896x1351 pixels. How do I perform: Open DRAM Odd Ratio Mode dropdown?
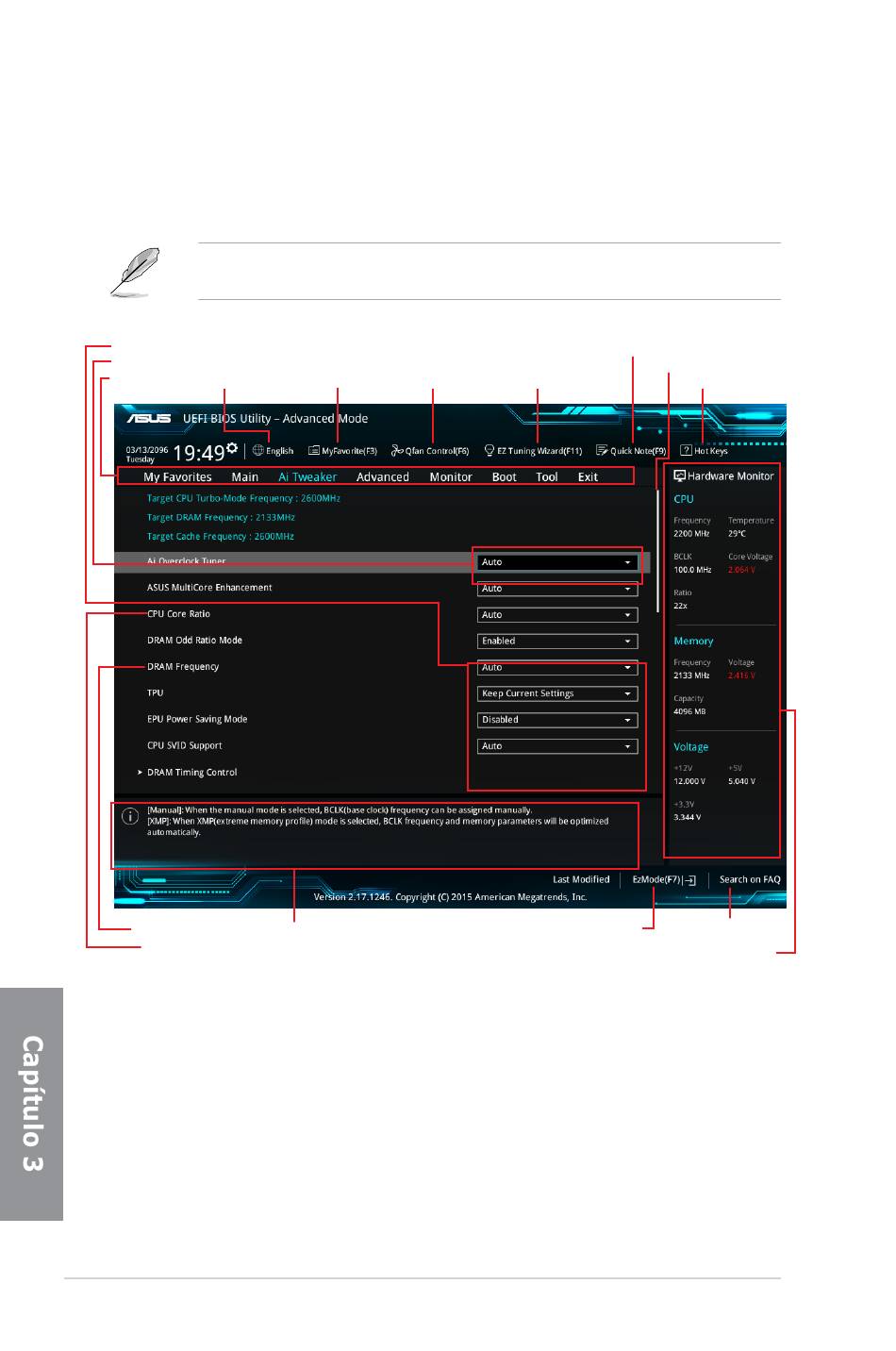pyautogui.click(x=557, y=642)
